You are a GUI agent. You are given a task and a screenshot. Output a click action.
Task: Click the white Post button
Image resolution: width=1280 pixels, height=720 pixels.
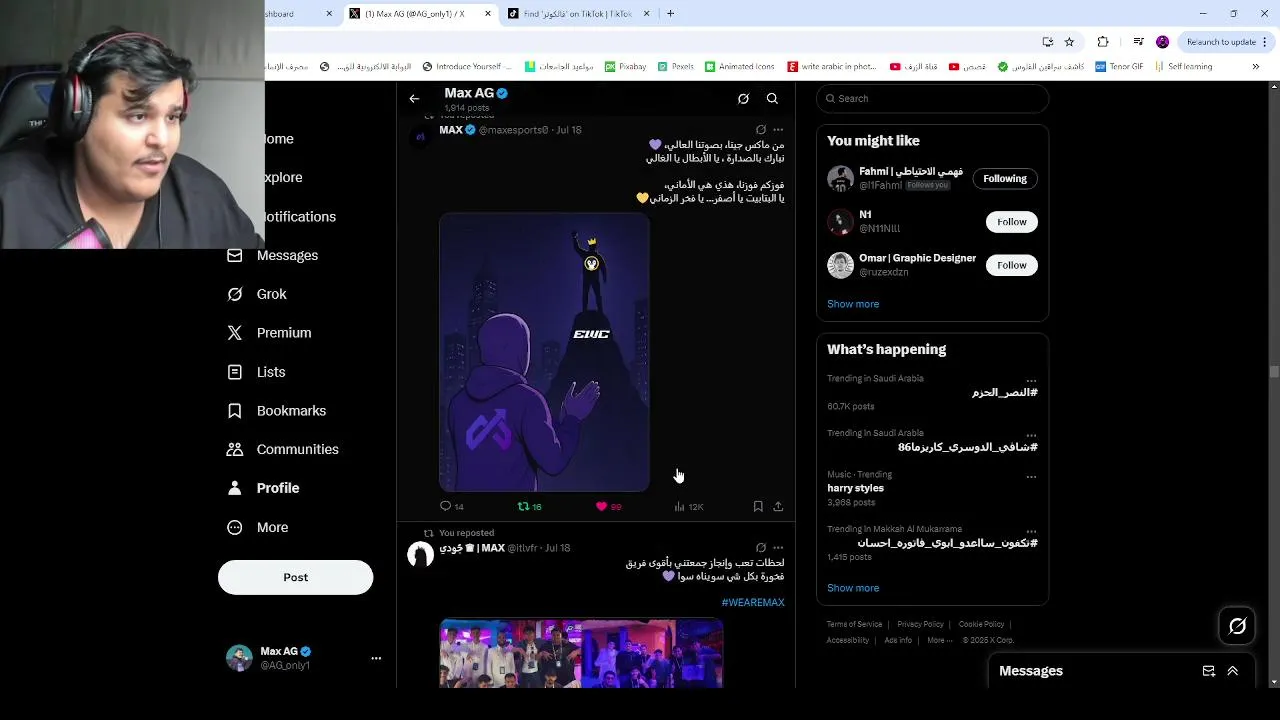point(295,577)
